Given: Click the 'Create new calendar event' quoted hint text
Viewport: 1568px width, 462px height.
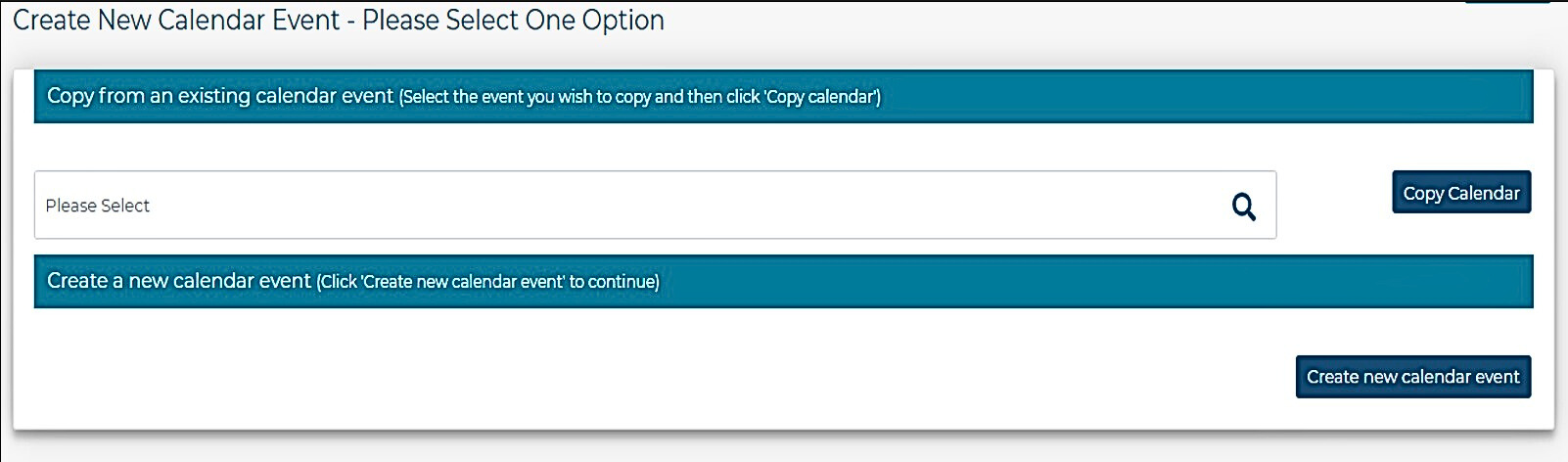Looking at the screenshot, I should [x=463, y=282].
